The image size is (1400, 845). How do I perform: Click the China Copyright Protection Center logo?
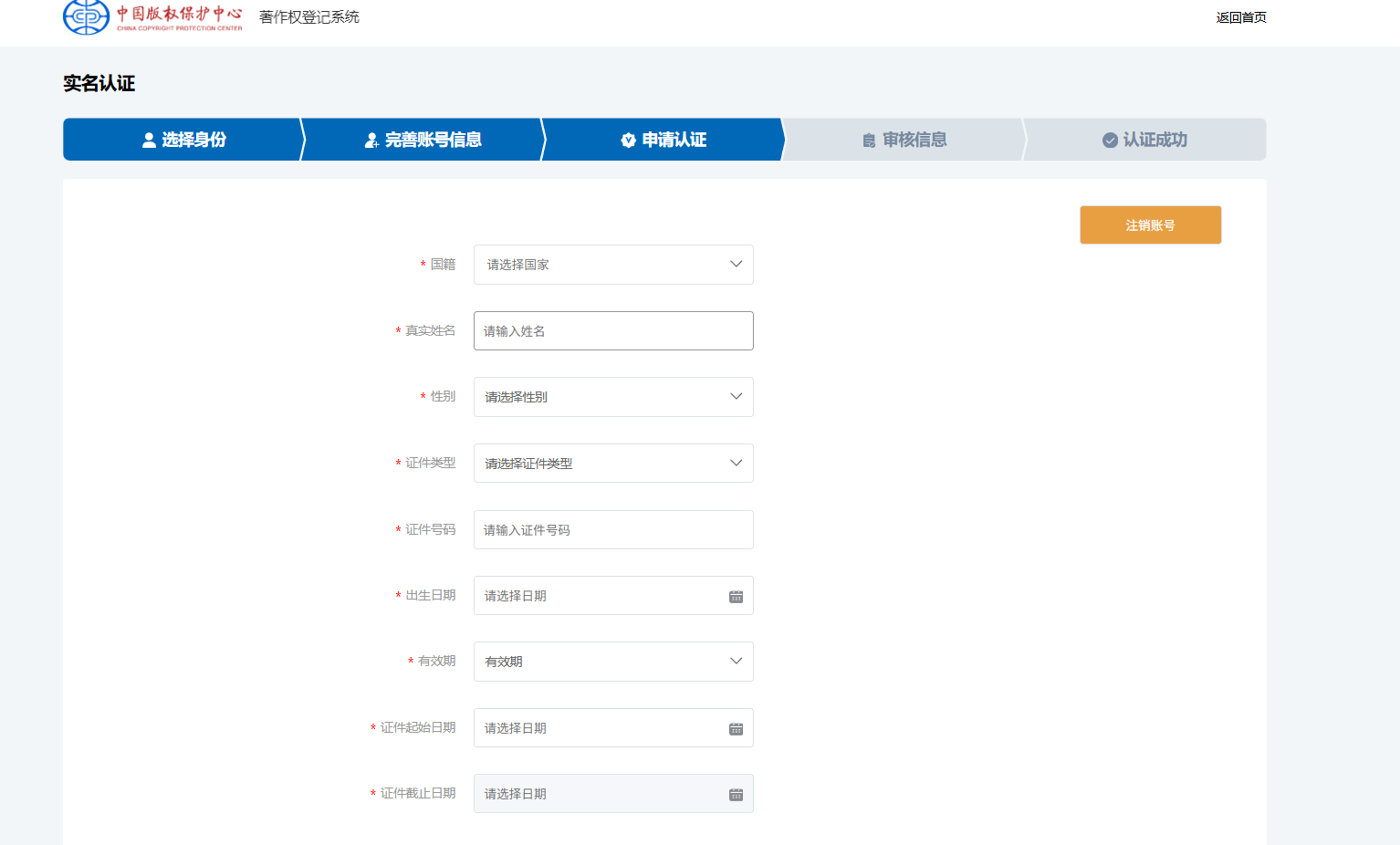click(152, 16)
